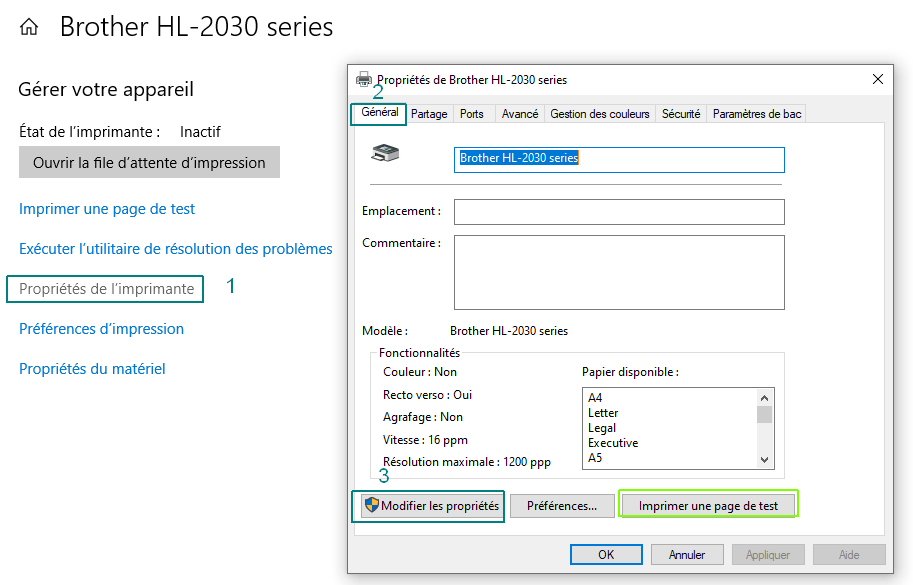Click the down arrow of the paper list scrollbar
The width and height of the screenshot is (913, 585).
tap(765, 460)
